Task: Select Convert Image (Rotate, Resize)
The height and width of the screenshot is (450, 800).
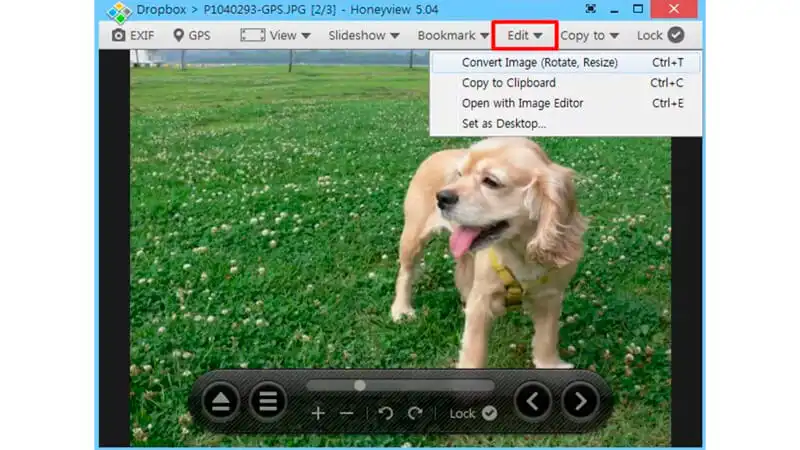Action: point(566,62)
